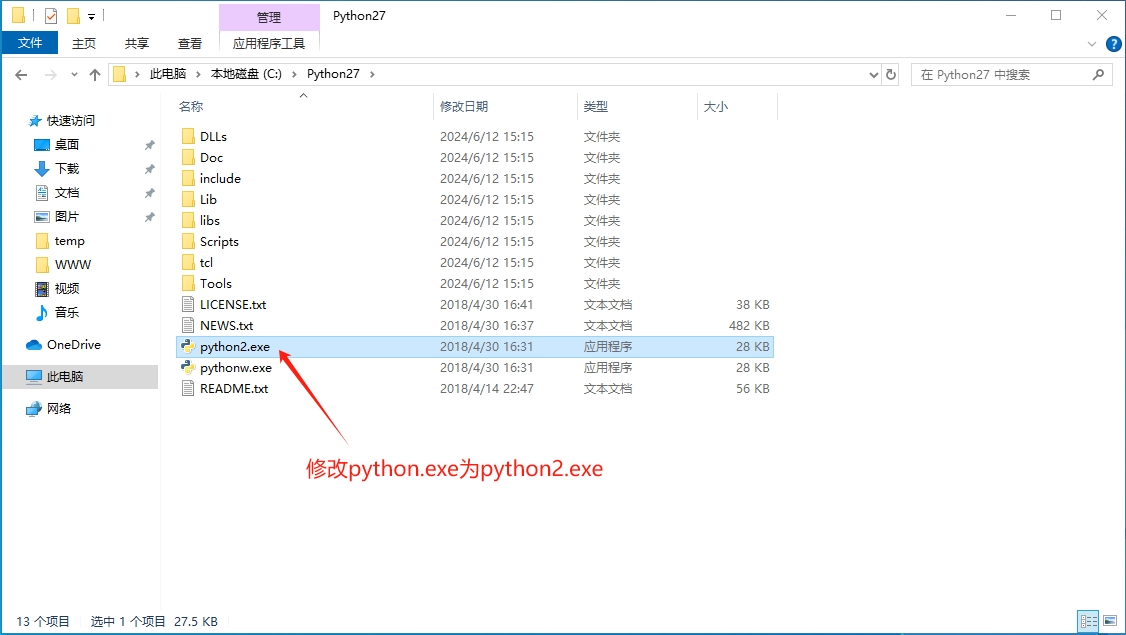Screen dimensions: 1126x635
Task: Select OneDrive in the navigation pane
Action: [73, 345]
